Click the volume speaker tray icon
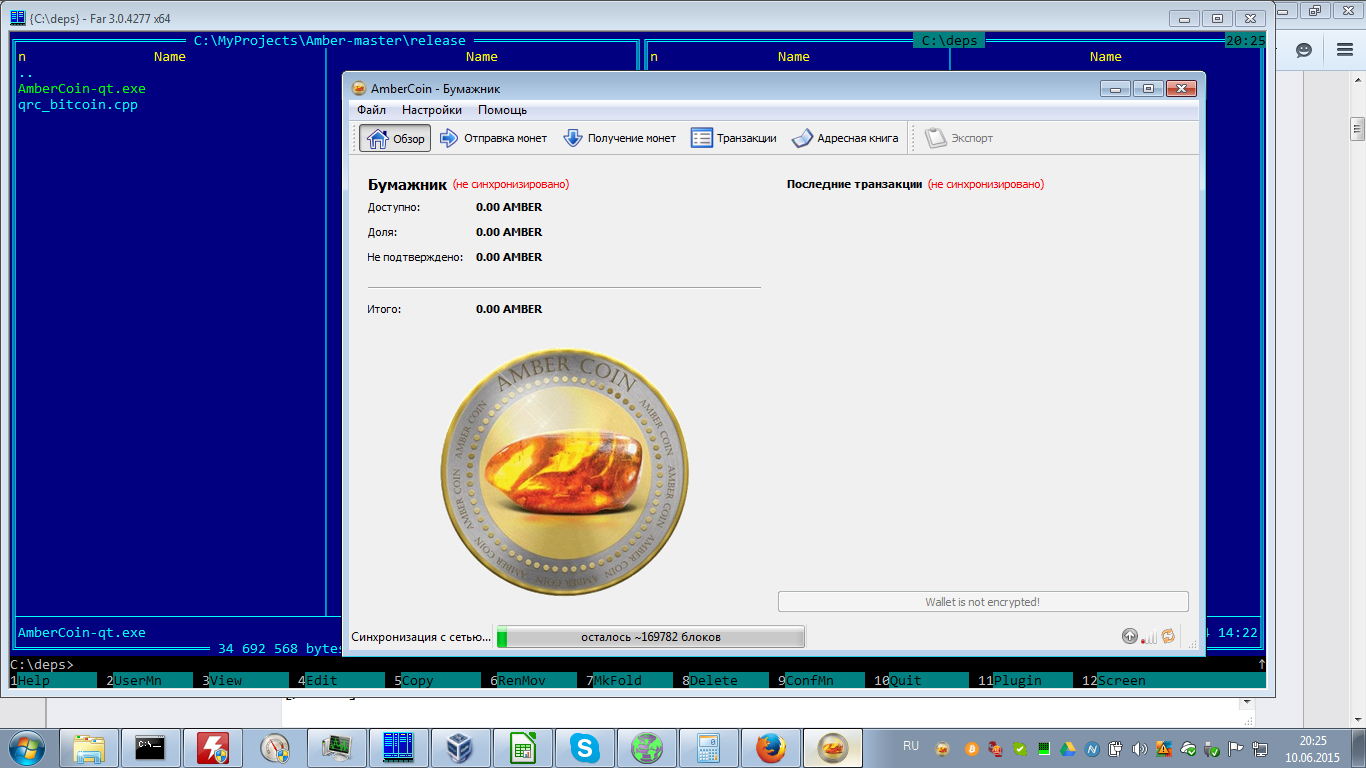Viewport: 1366px width, 768px height. pos(1140,747)
